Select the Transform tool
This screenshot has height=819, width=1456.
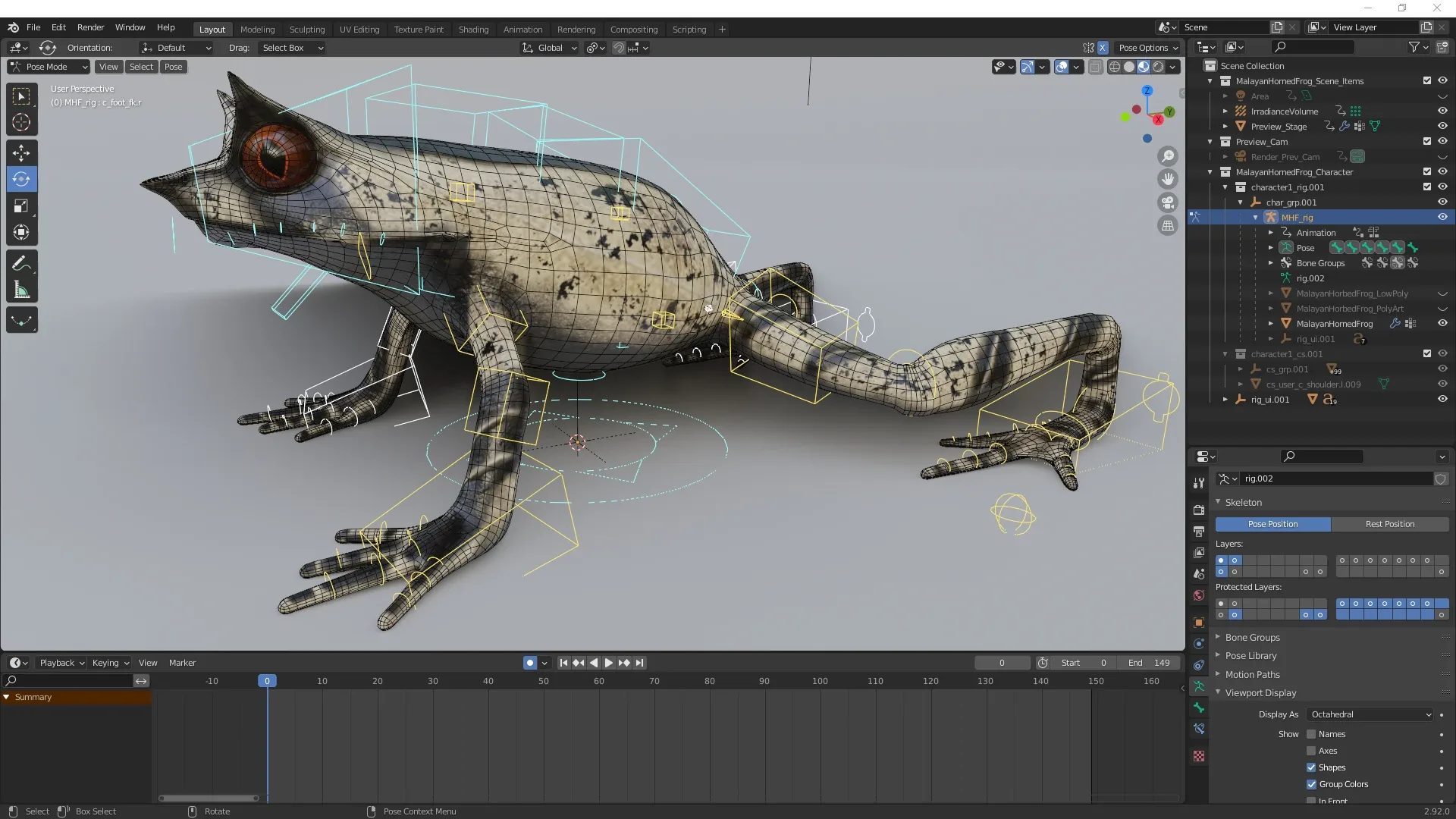(21, 233)
